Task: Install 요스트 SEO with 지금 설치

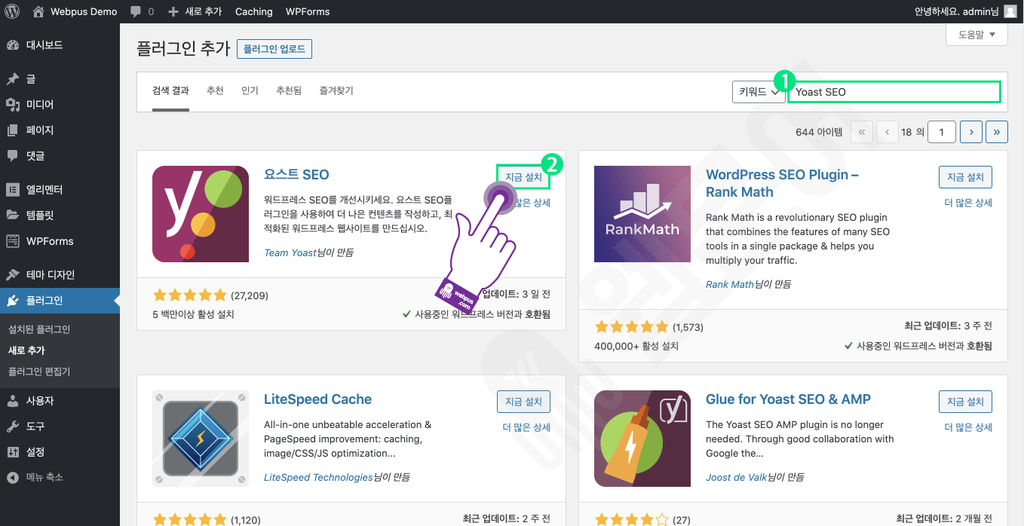Action: coord(523,176)
